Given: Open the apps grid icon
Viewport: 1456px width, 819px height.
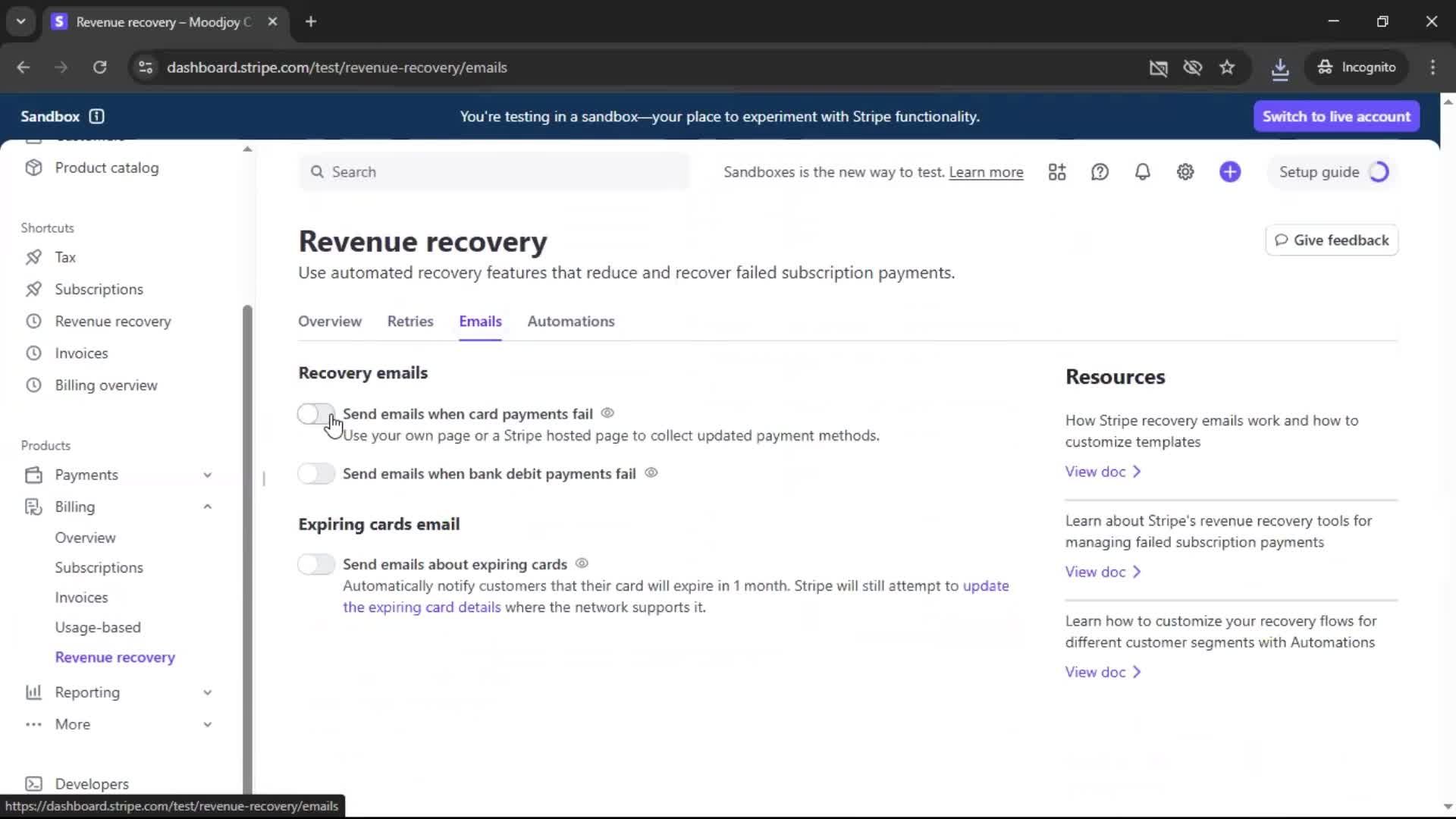Looking at the screenshot, I should (1057, 172).
